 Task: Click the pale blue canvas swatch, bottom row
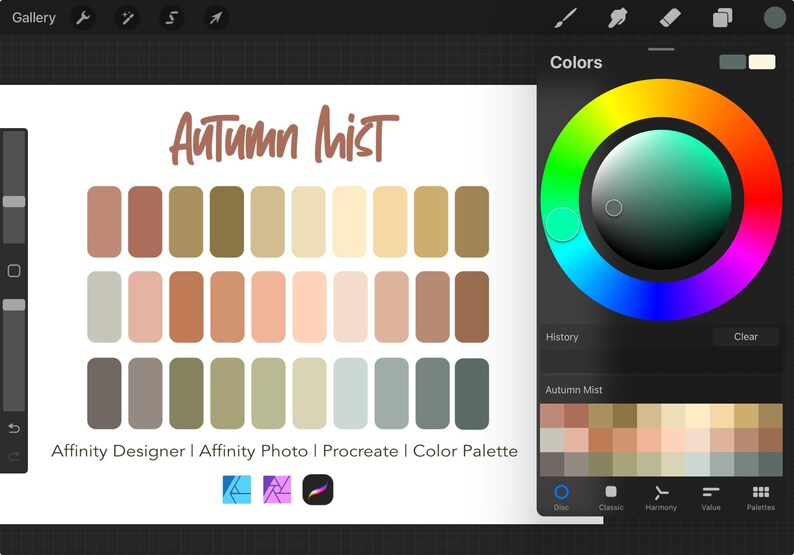350,393
